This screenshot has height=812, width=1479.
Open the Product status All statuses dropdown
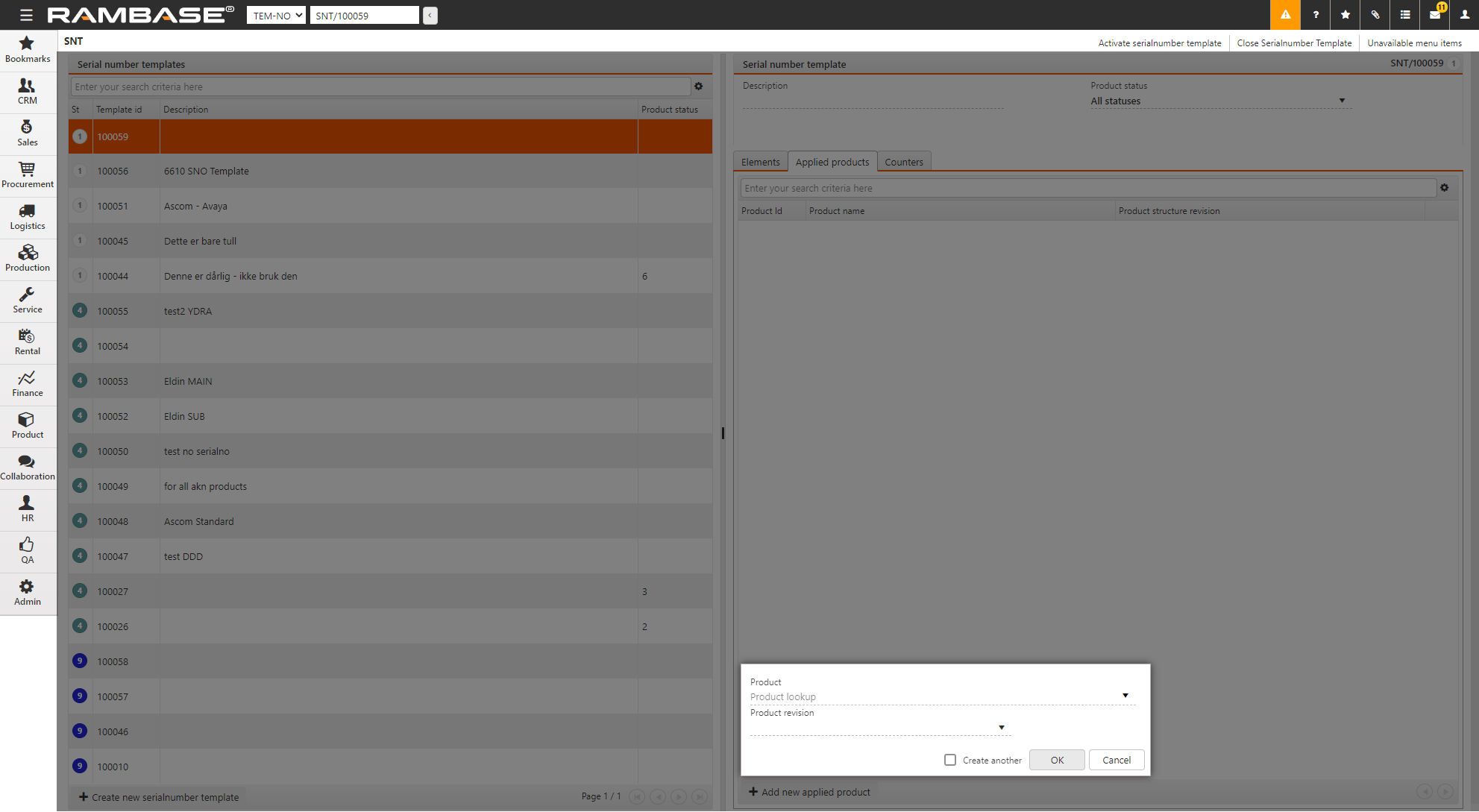[x=1342, y=101]
